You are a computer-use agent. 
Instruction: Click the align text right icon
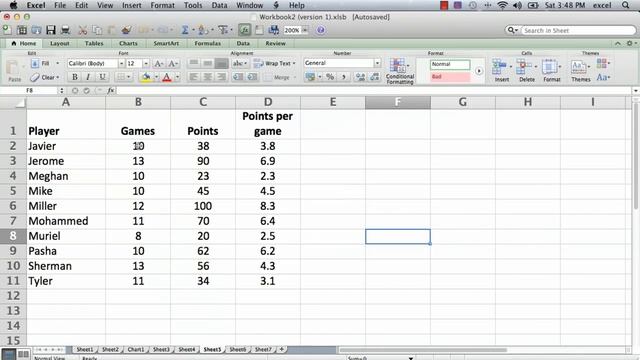pyautogui.click(x=222, y=77)
